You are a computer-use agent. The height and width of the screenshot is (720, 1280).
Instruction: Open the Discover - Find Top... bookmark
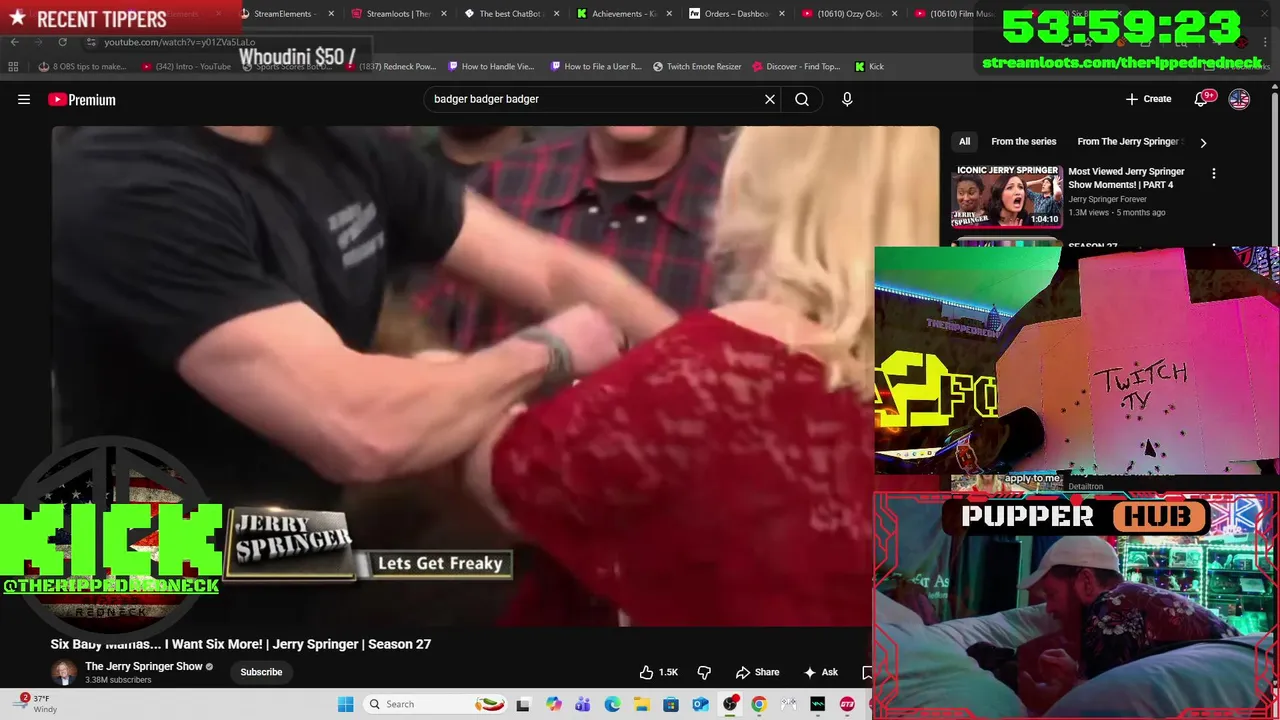click(x=796, y=66)
